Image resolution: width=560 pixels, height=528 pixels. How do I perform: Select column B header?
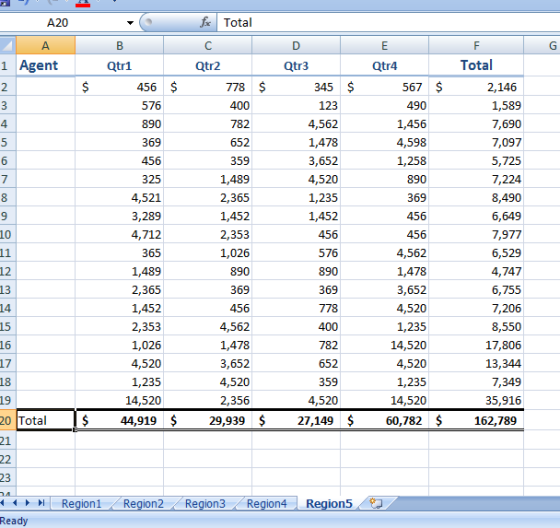(119, 45)
